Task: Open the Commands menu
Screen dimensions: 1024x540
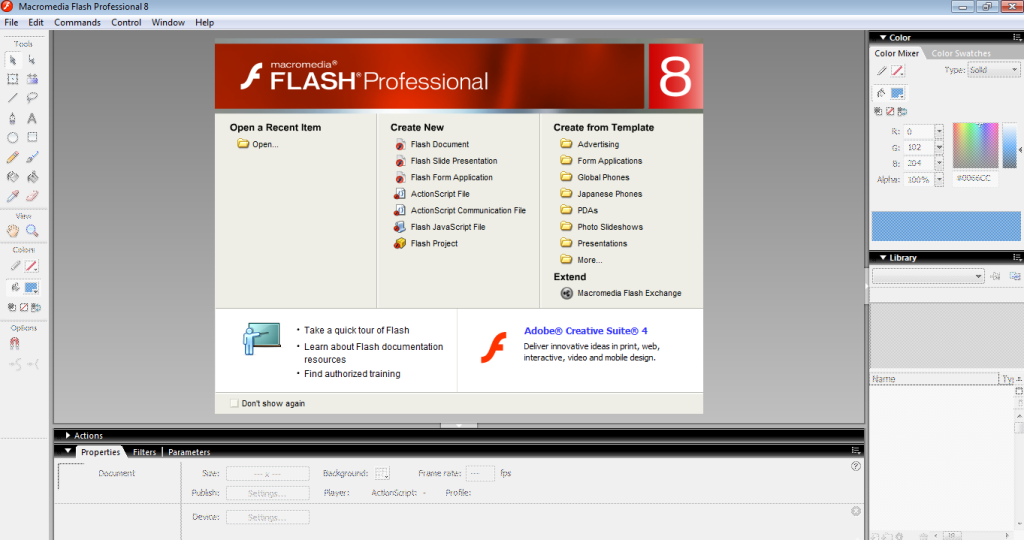Action: tap(77, 22)
